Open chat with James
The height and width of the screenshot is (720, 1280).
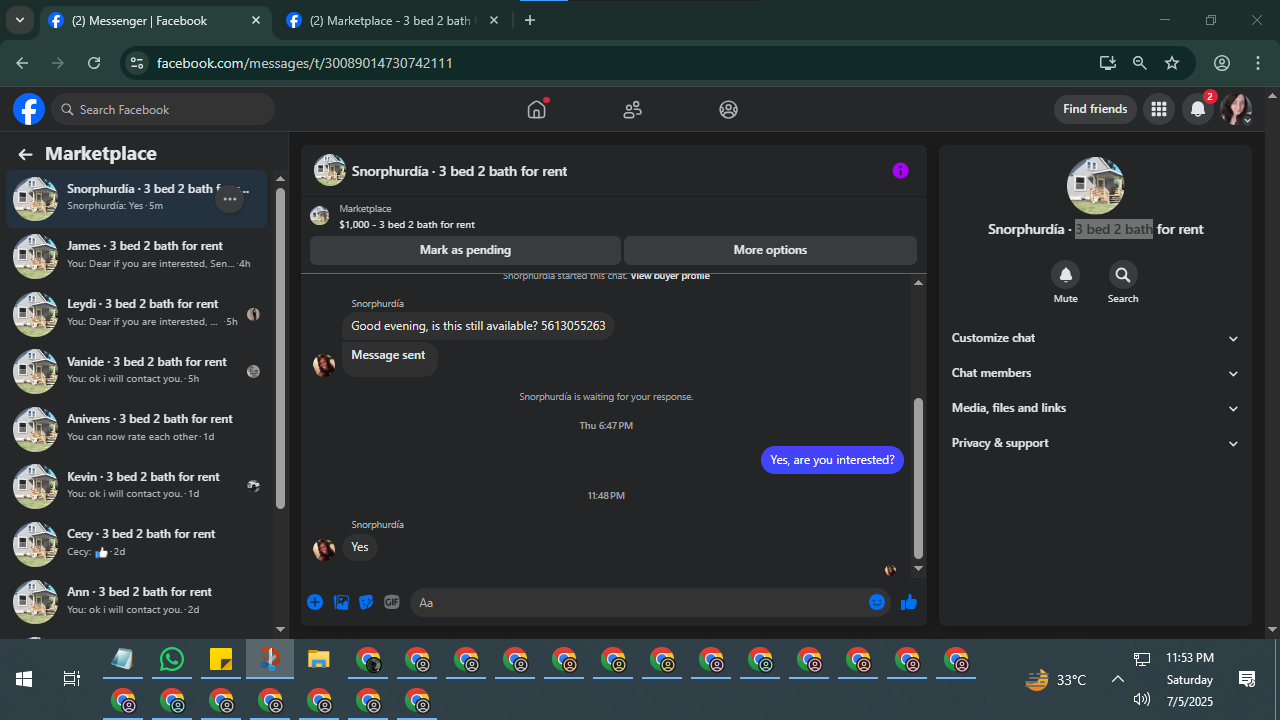point(137,256)
